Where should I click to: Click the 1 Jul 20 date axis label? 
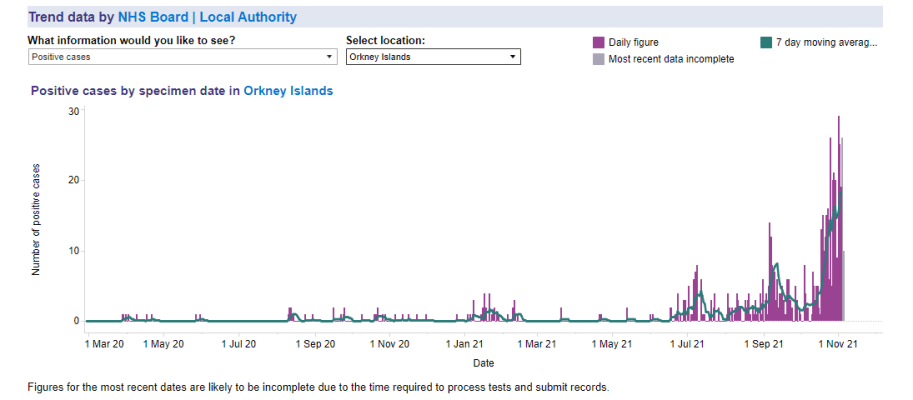click(x=237, y=344)
